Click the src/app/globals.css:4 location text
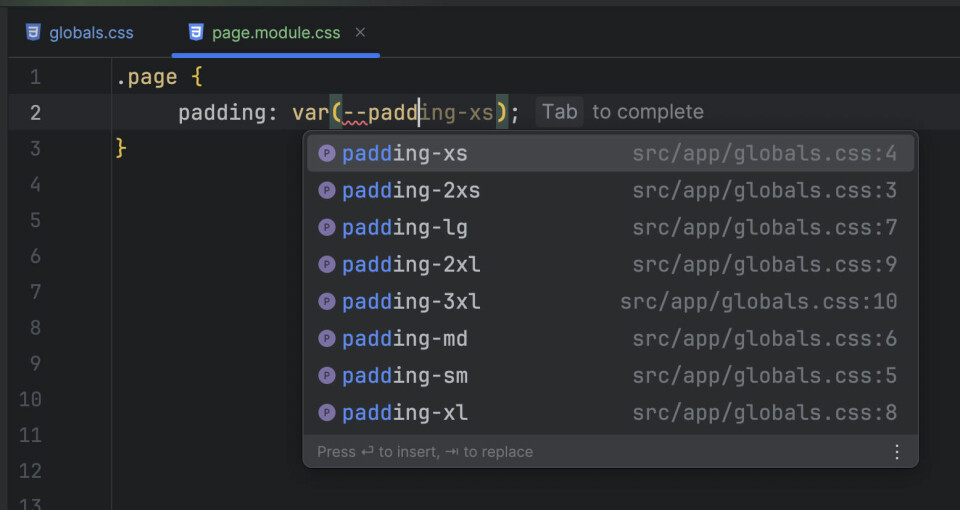960x510 pixels. [x=765, y=154]
